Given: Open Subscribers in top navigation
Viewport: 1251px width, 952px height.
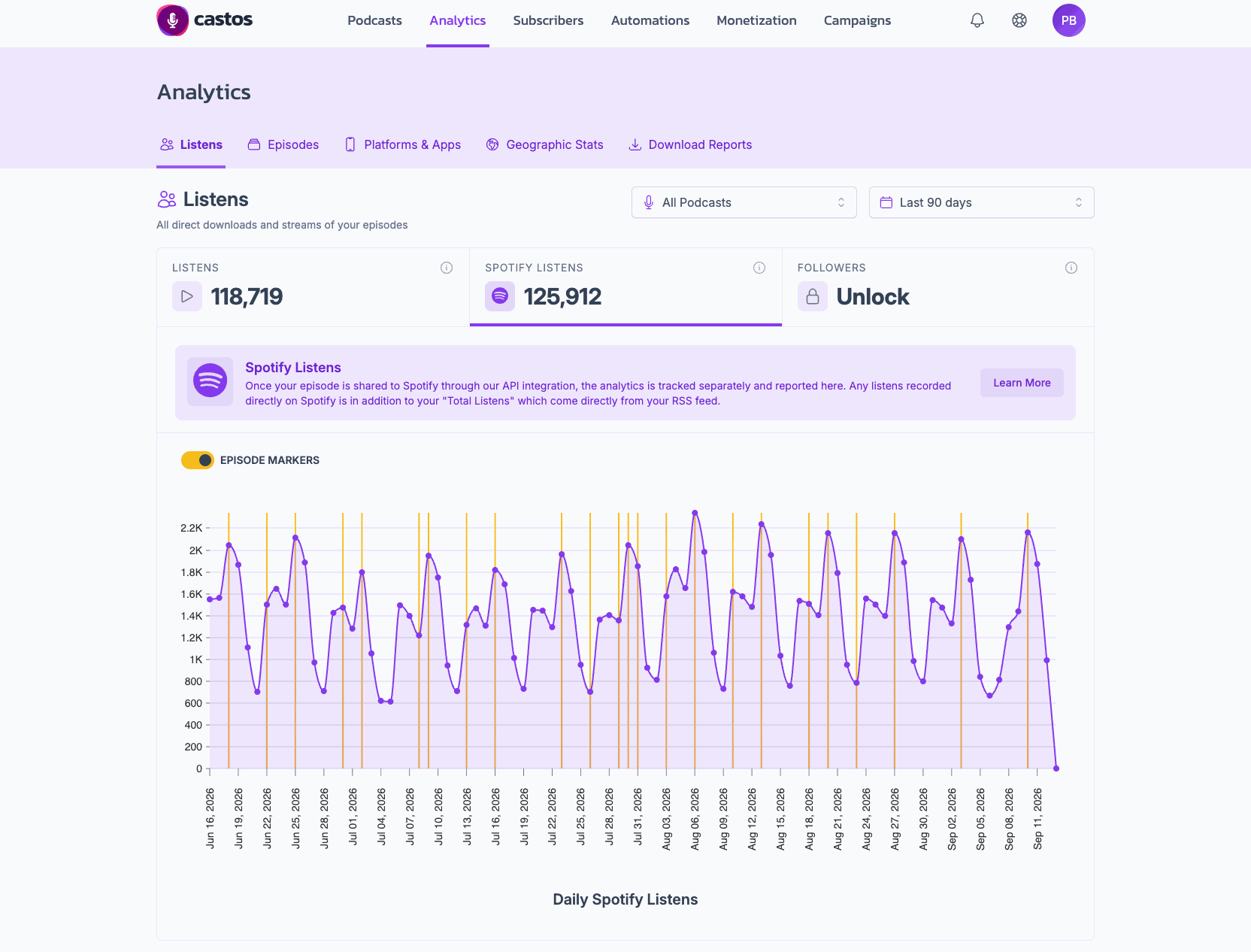Looking at the screenshot, I should pos(548,20).
